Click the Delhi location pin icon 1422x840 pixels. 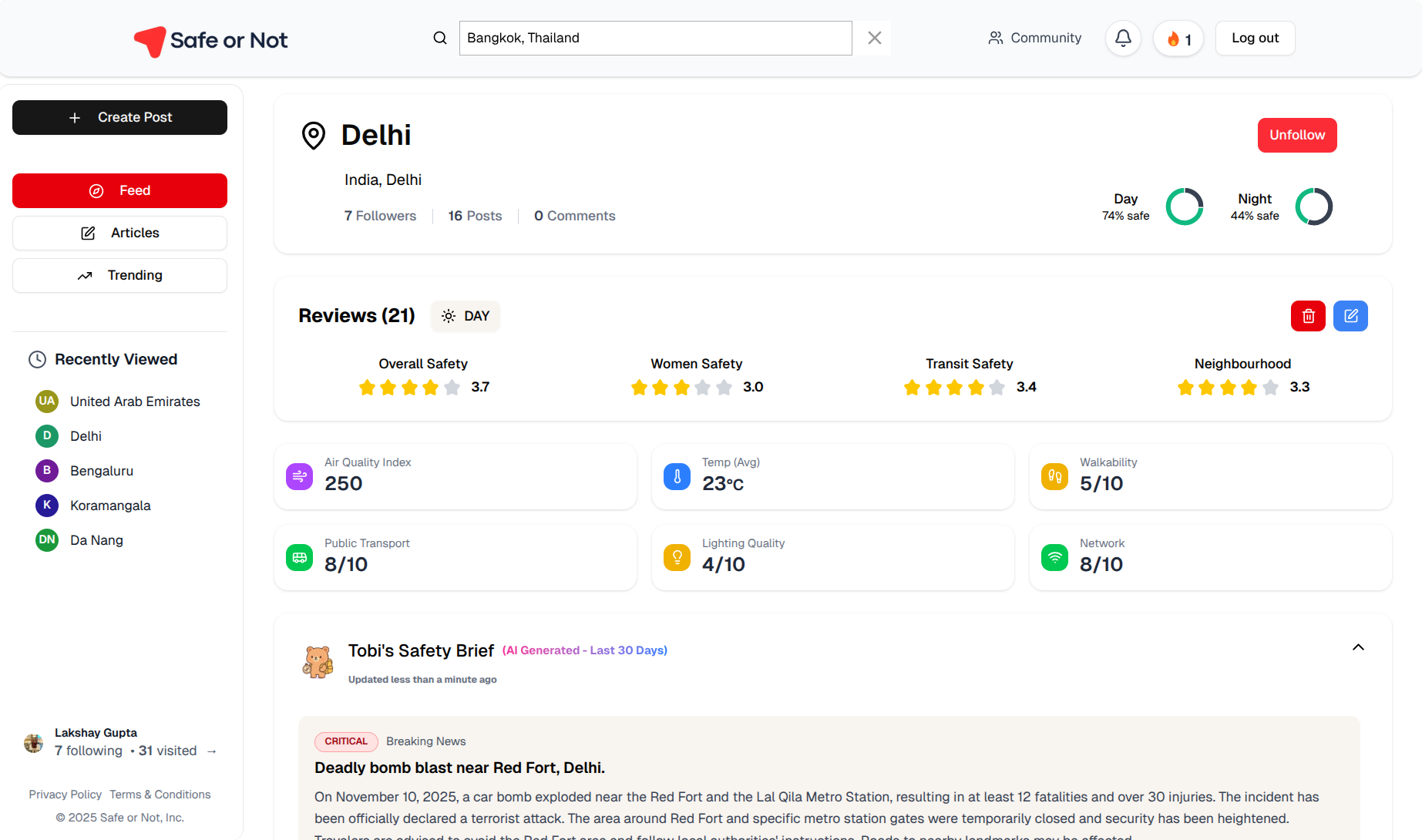tap(314, 136)
